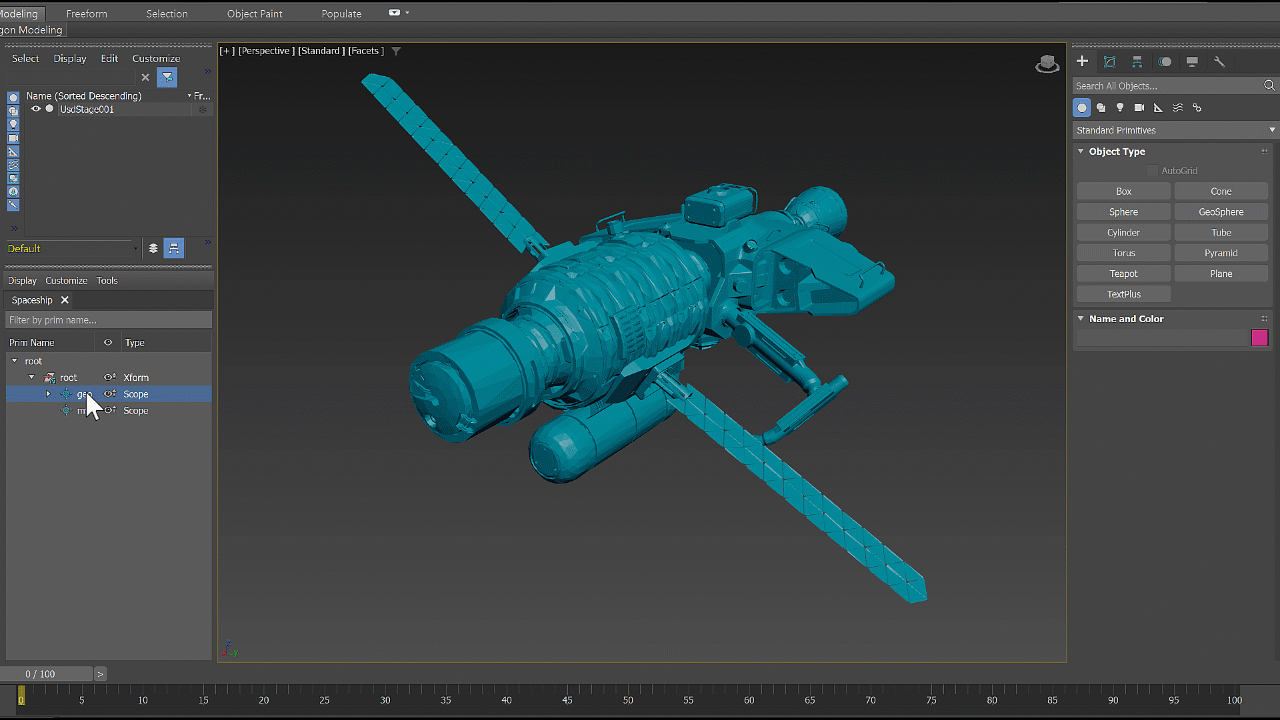The image size is (1280, 720).
Task: Open the Freeform ribbon tab
Action: (86, 14)
